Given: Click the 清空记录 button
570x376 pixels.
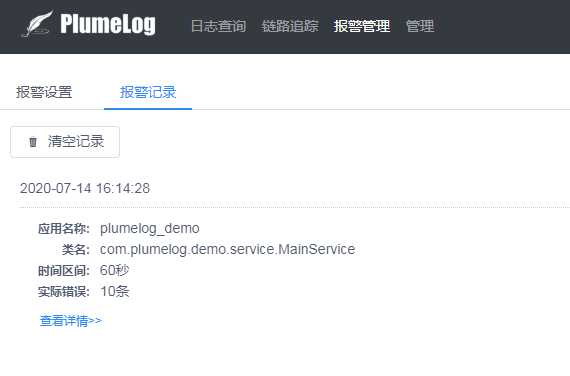Looking at the screenshot, I should click(x=65, y=142).
